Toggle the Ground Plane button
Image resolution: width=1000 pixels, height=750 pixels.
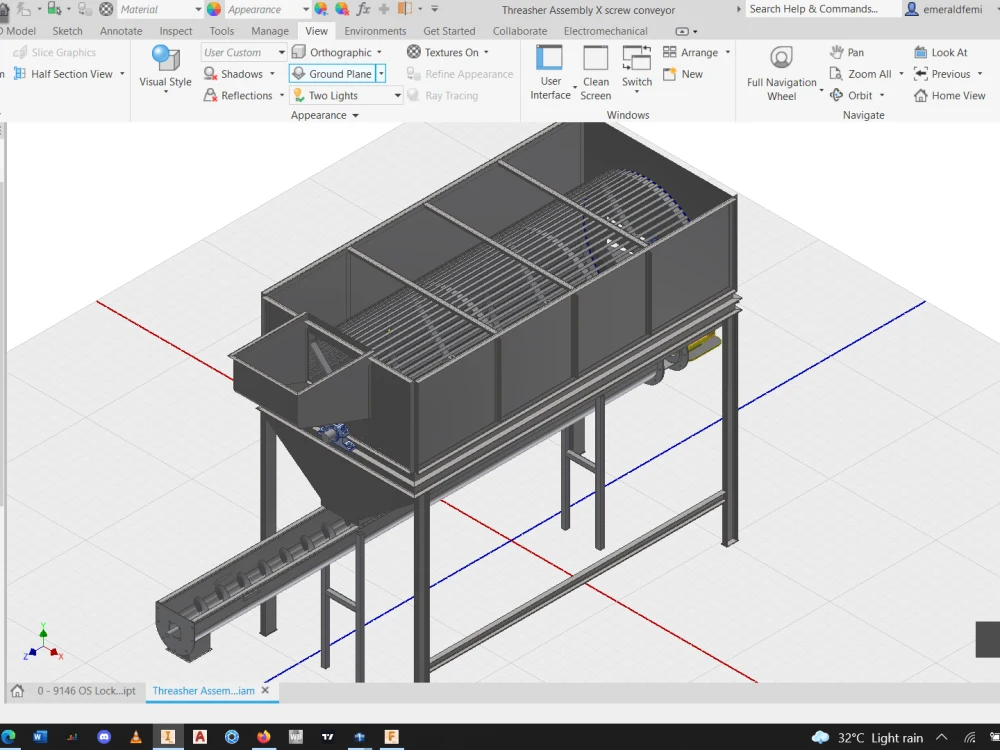[332, 74]
